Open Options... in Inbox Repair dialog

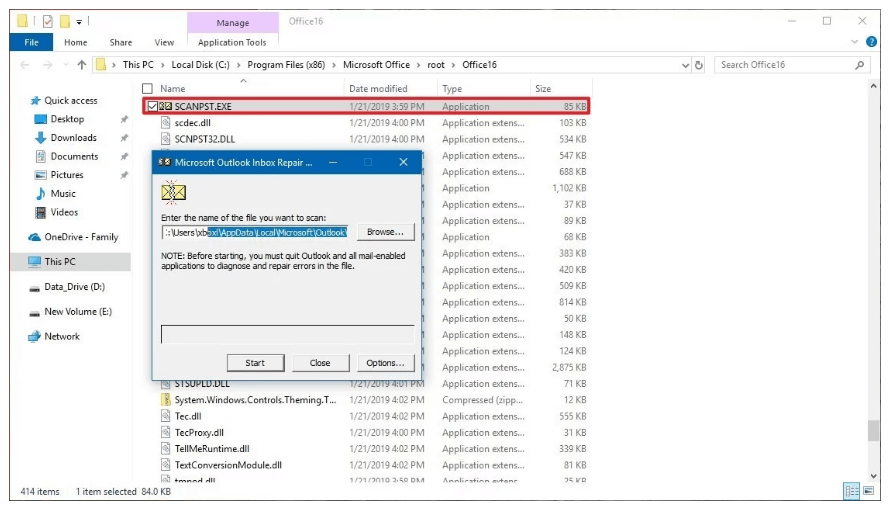pos(385,363)
